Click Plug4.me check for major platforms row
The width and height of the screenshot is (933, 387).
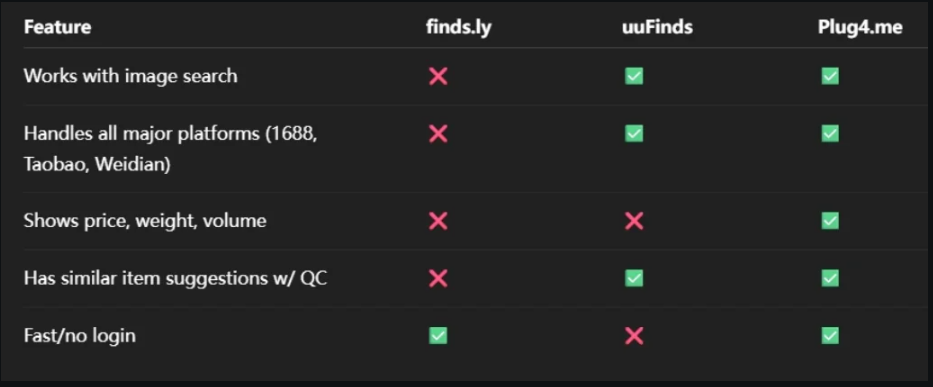(x=830, y=133)
